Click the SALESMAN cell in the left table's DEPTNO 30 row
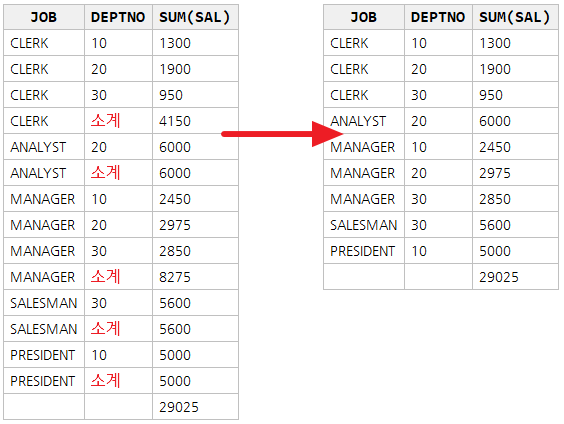The height and width of the screenshot is (424, 564). click(44, 303)
